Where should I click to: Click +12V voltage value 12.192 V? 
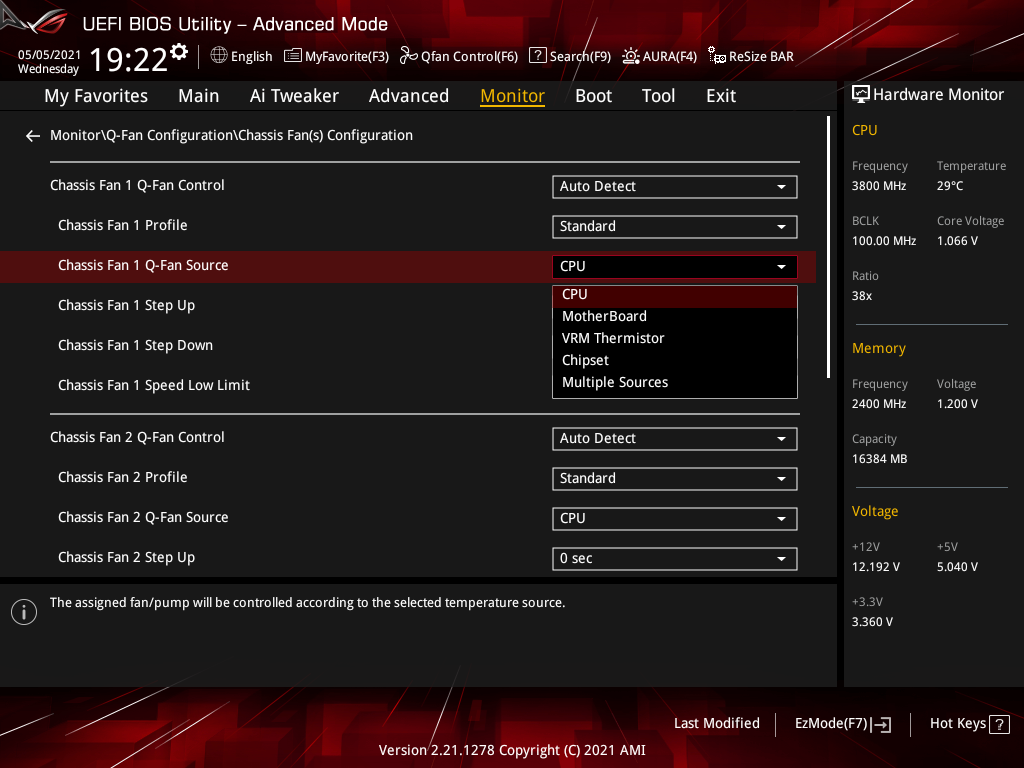[875, 567]
